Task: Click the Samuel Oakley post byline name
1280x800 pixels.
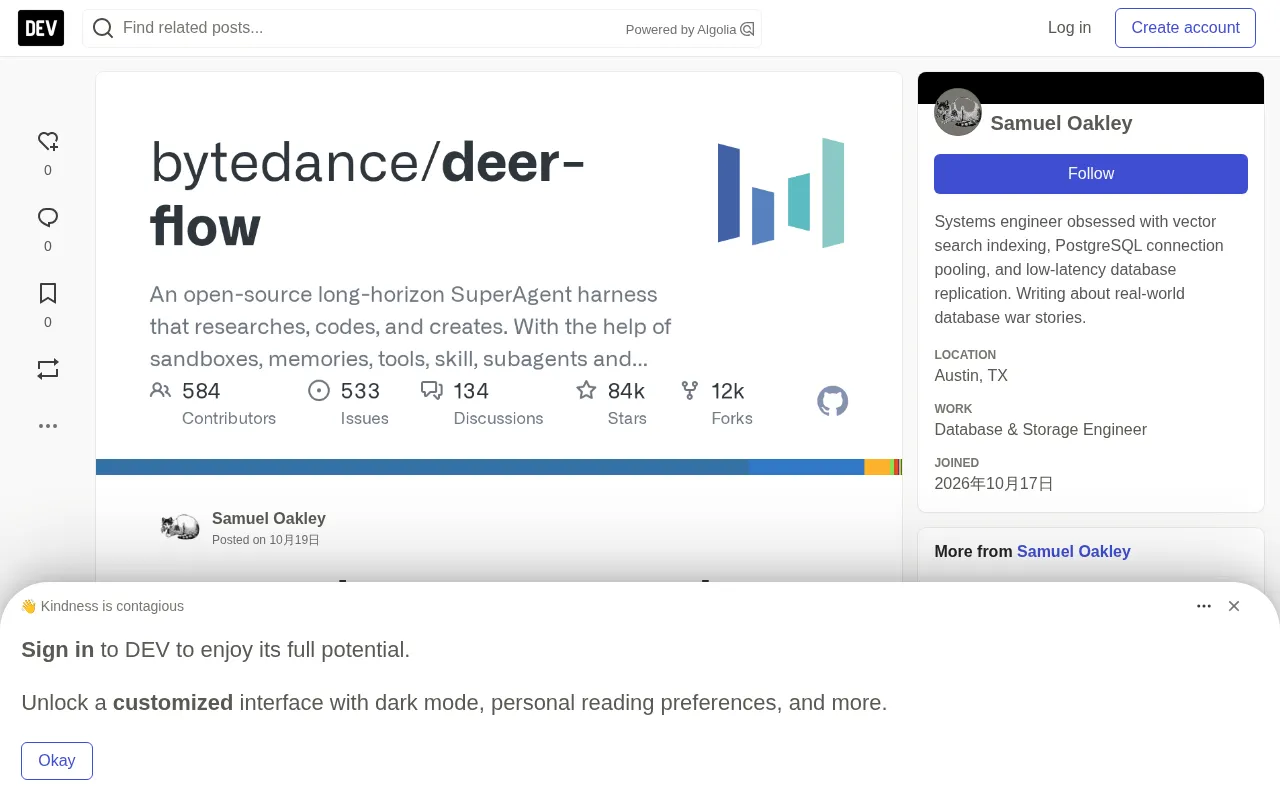Action: 269,518
